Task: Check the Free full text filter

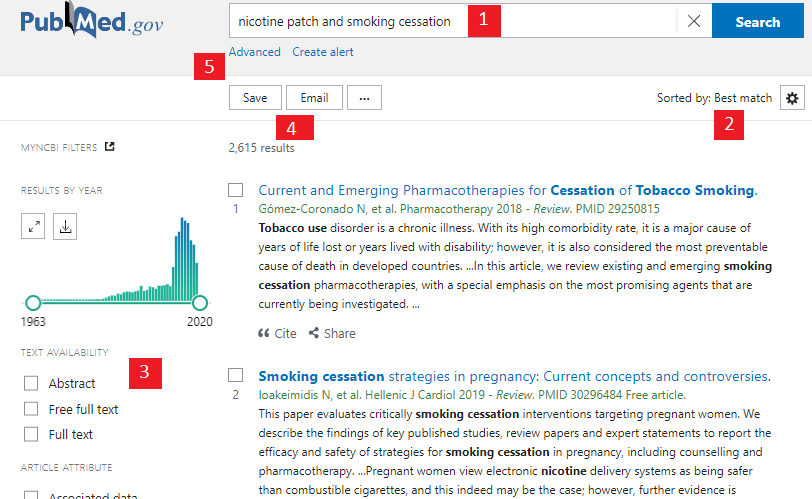Action: point(31,409)
